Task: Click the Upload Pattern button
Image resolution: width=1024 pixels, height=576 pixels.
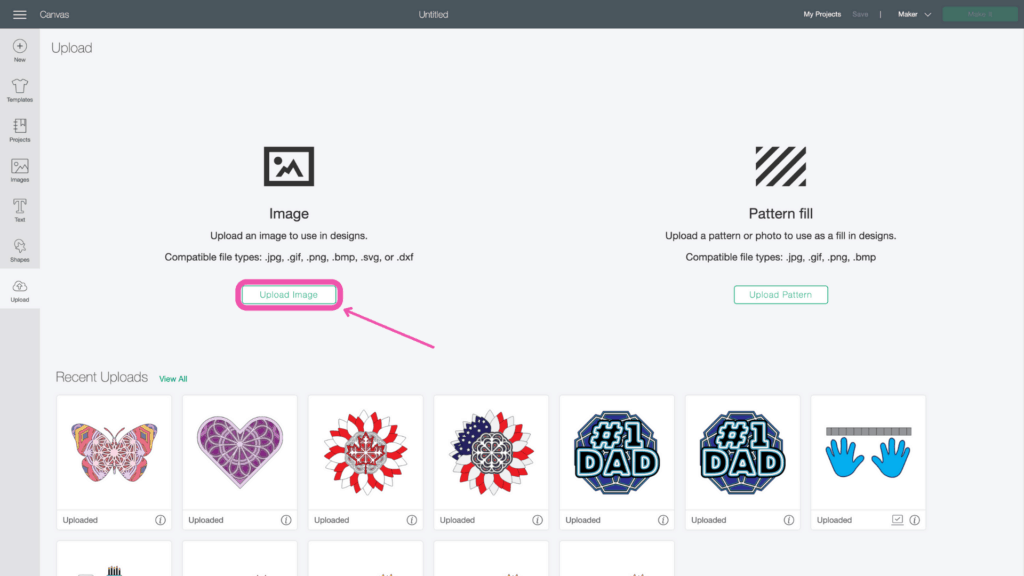Action: coord(780,295)
